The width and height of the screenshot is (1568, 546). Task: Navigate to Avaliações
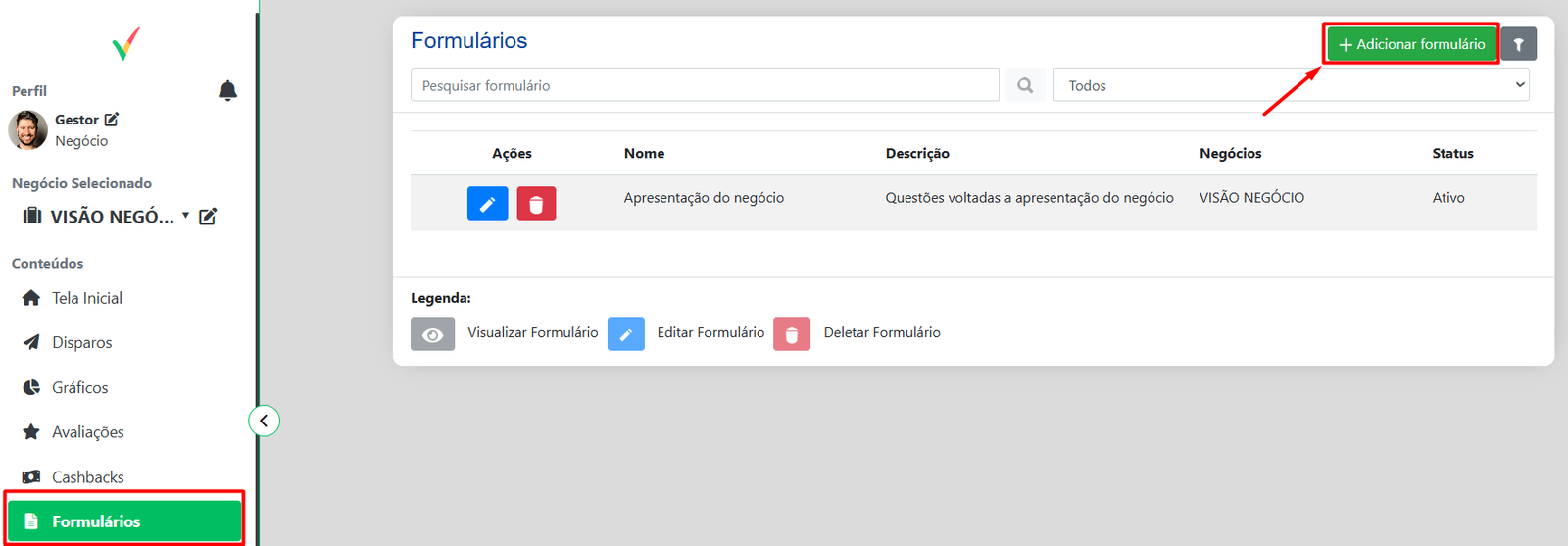(87, 432)
